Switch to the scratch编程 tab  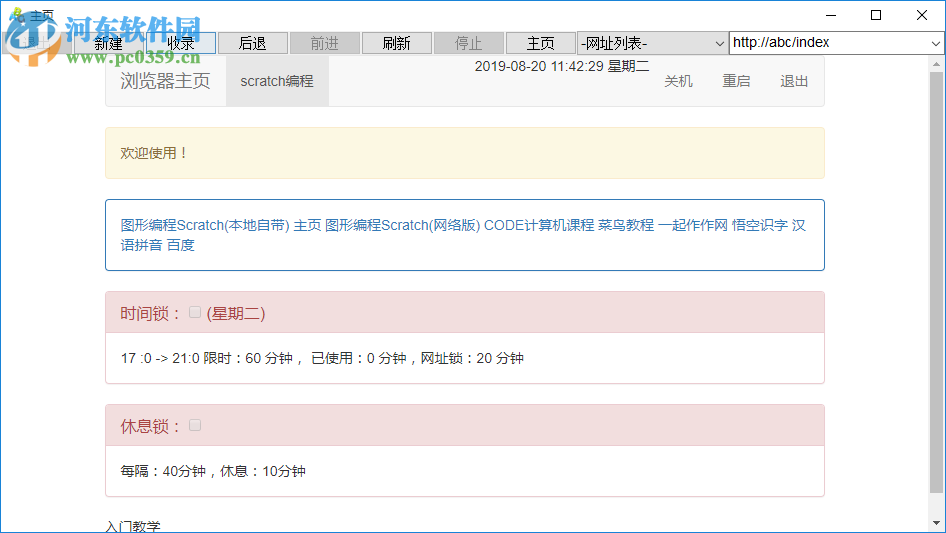(277, 81)
